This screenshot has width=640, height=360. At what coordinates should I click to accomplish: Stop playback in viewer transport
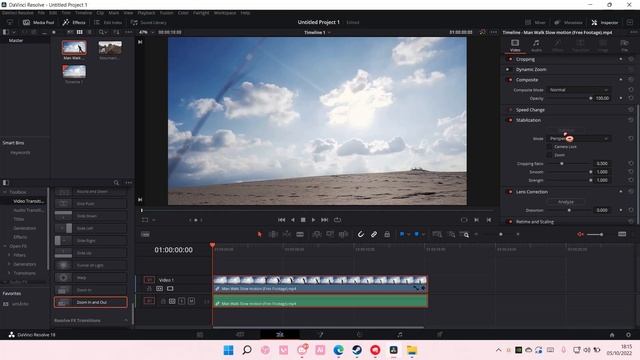[x=303, y=220]
